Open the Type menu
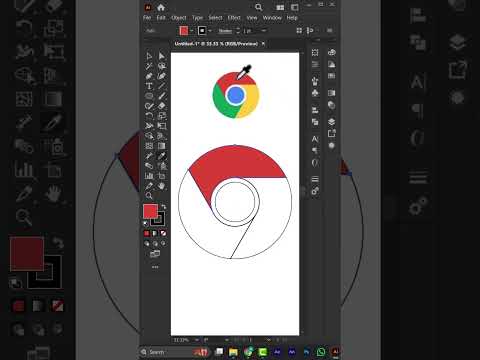This screenshot has height=360, width=480. pyautogui.click(x=197, y=18)
